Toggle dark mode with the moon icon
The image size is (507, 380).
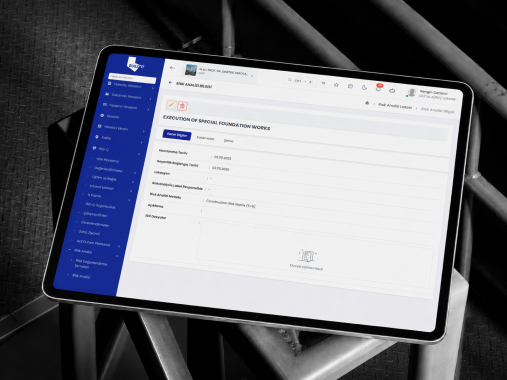click(x=364, y=87)
